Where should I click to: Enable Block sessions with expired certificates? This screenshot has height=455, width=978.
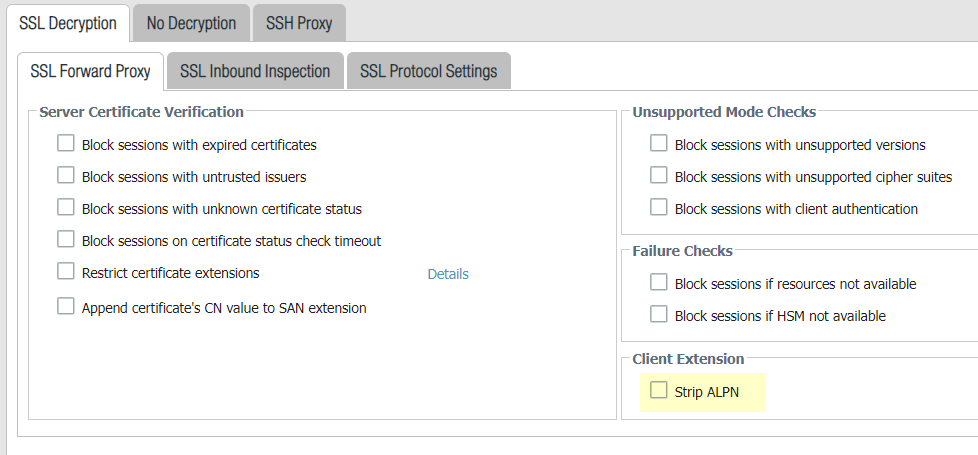point(66,144)
